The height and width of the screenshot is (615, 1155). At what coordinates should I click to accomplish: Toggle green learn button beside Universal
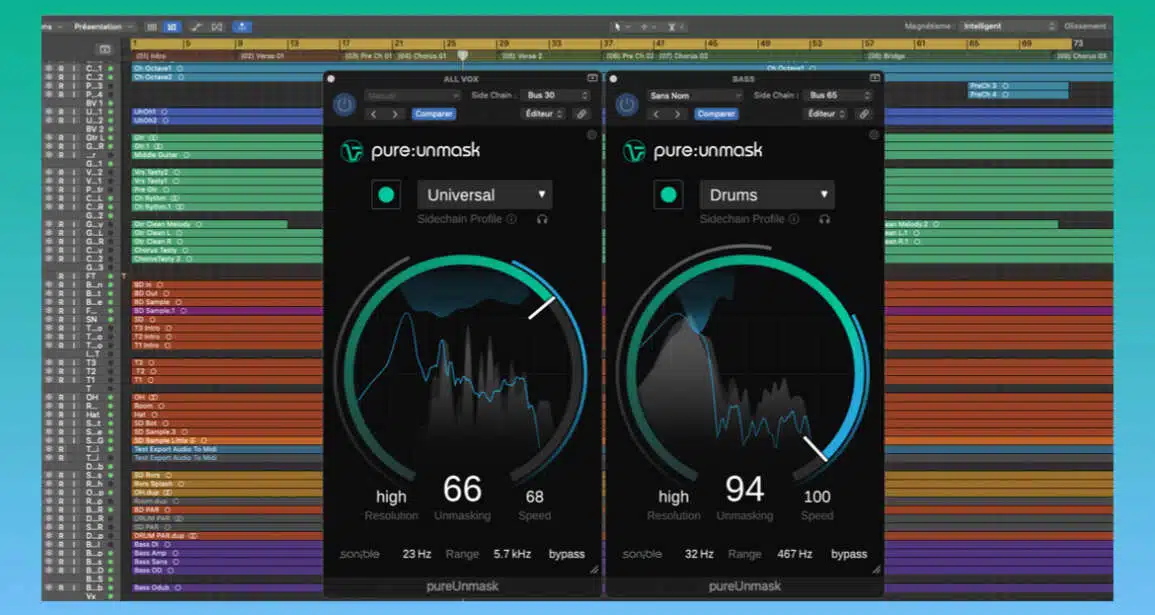tap(386, 195)
